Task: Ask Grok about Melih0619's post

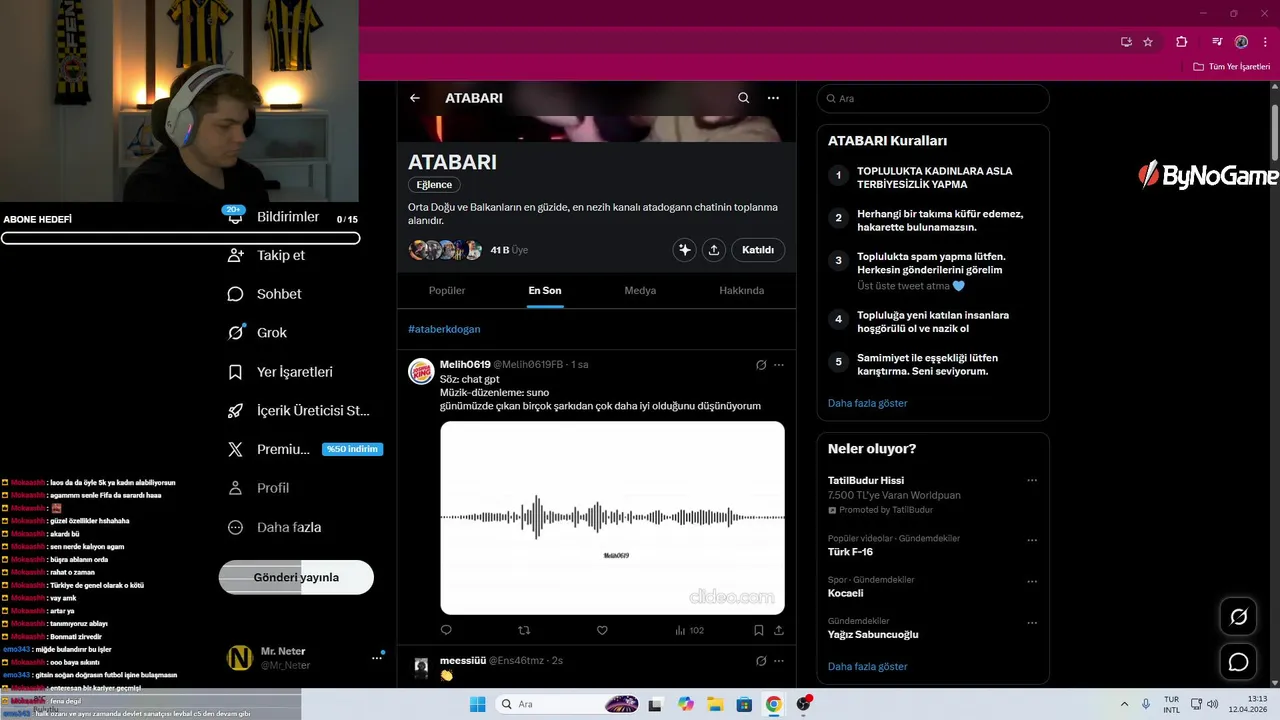Action: pos(761,365)
